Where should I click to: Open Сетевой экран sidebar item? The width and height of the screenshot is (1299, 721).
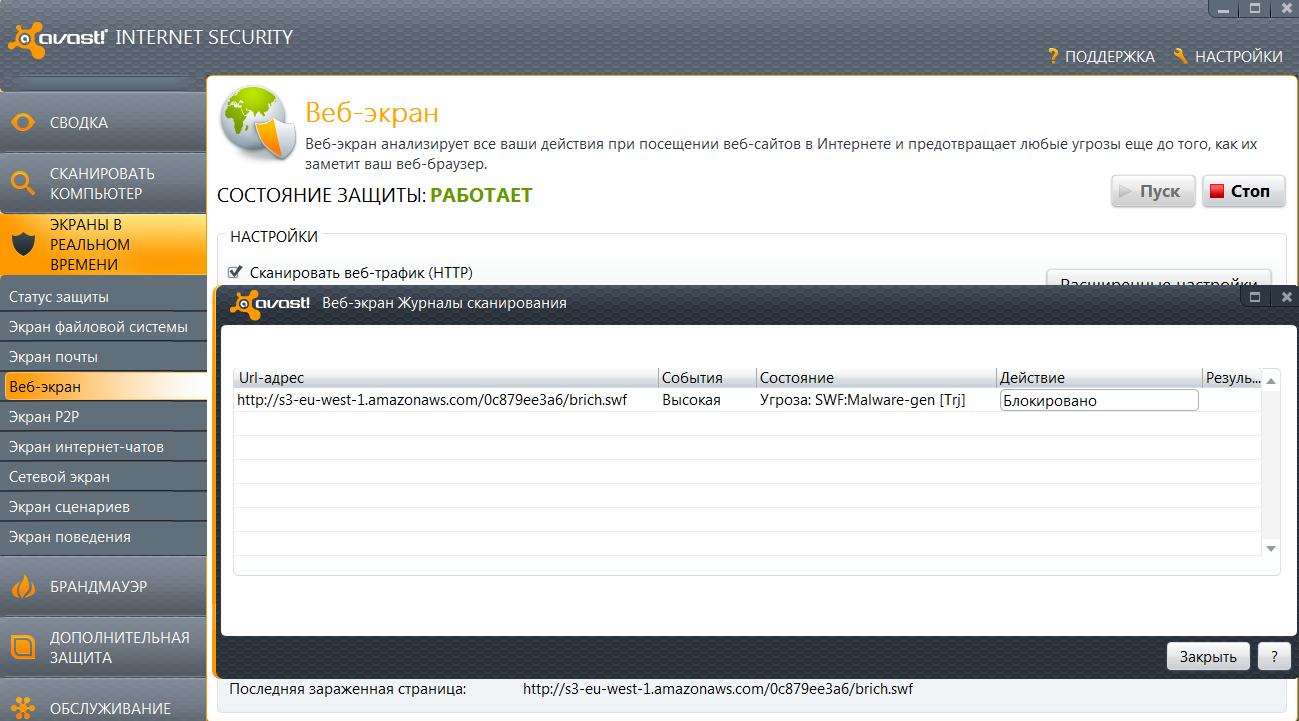click(x=59, y=477)
